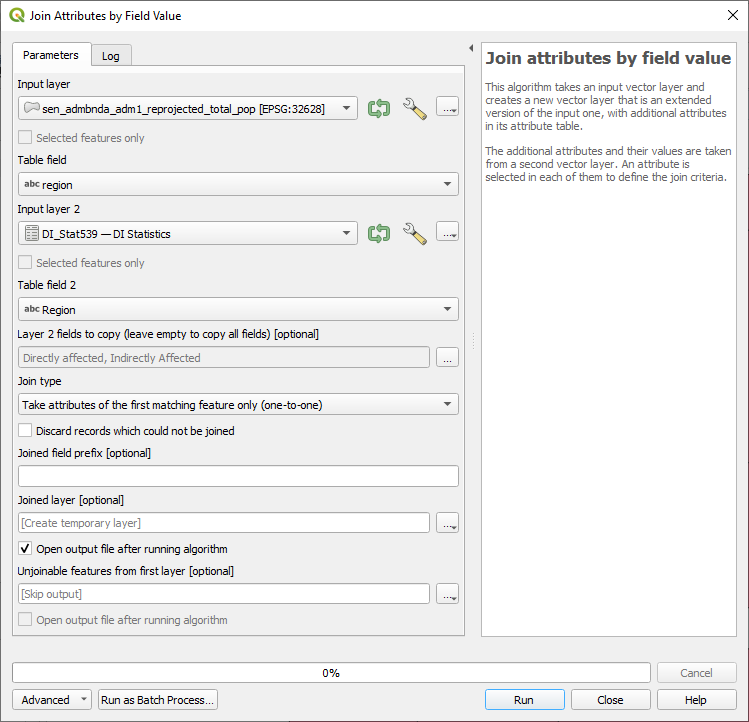Screen dimensions: 749x722
Task: Open advanced options wrench for Input layer 2
Action: (414, 233)
